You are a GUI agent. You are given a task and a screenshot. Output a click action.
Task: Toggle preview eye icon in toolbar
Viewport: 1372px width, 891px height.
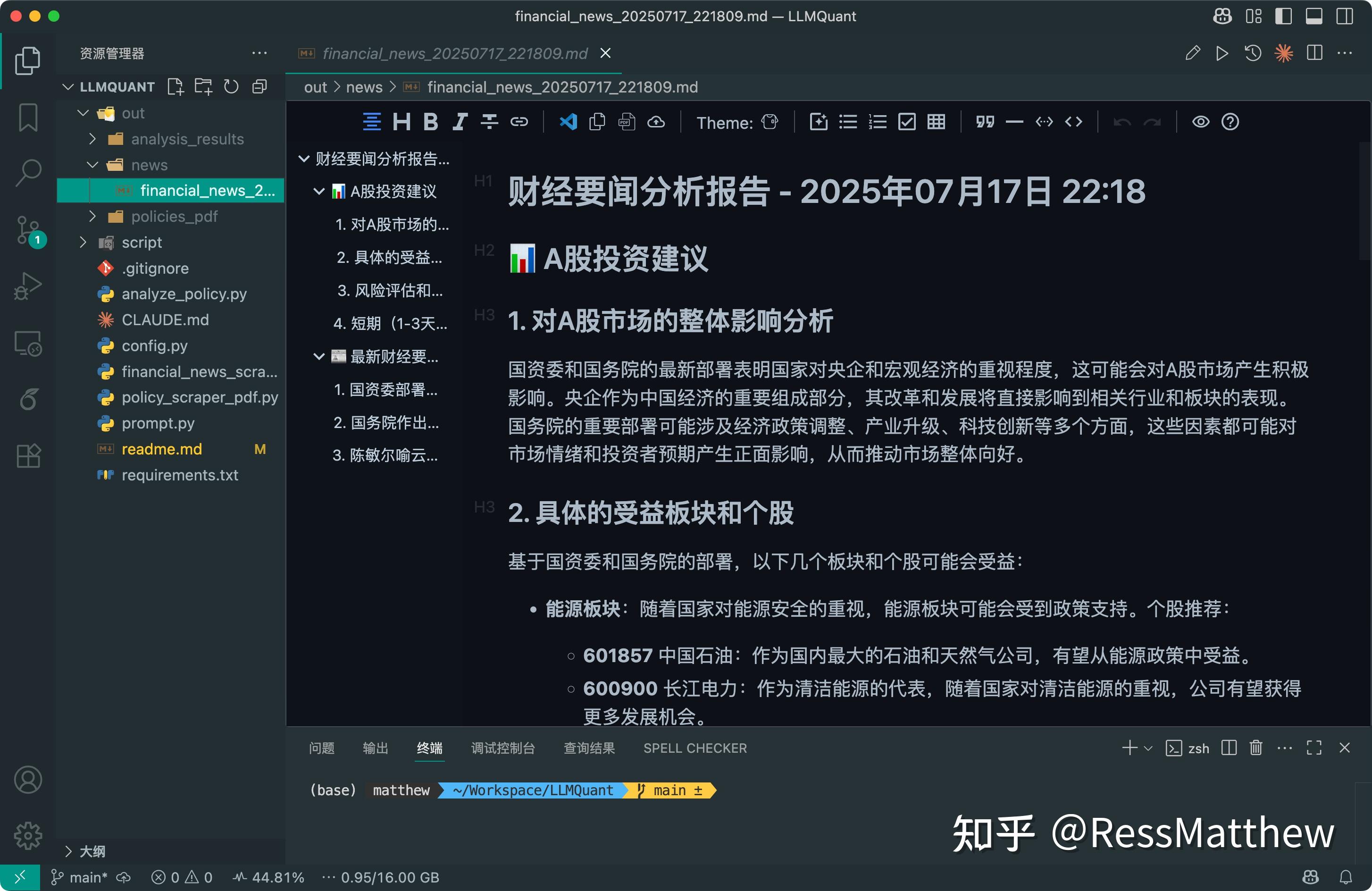(1201, 122)
